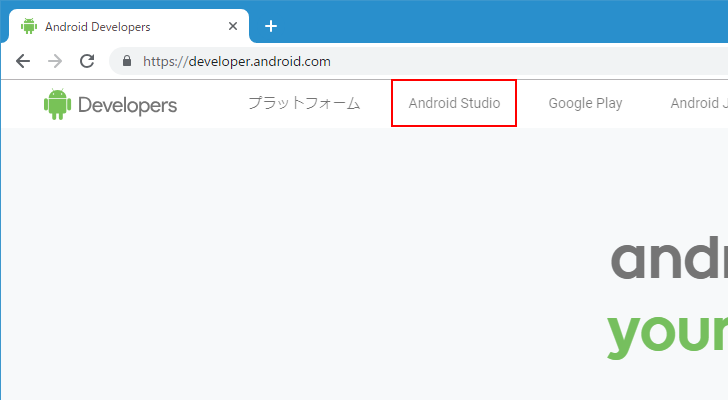Open the Android Studio nav link
This screenshot has width=728, height=400.
click(454, 103)
